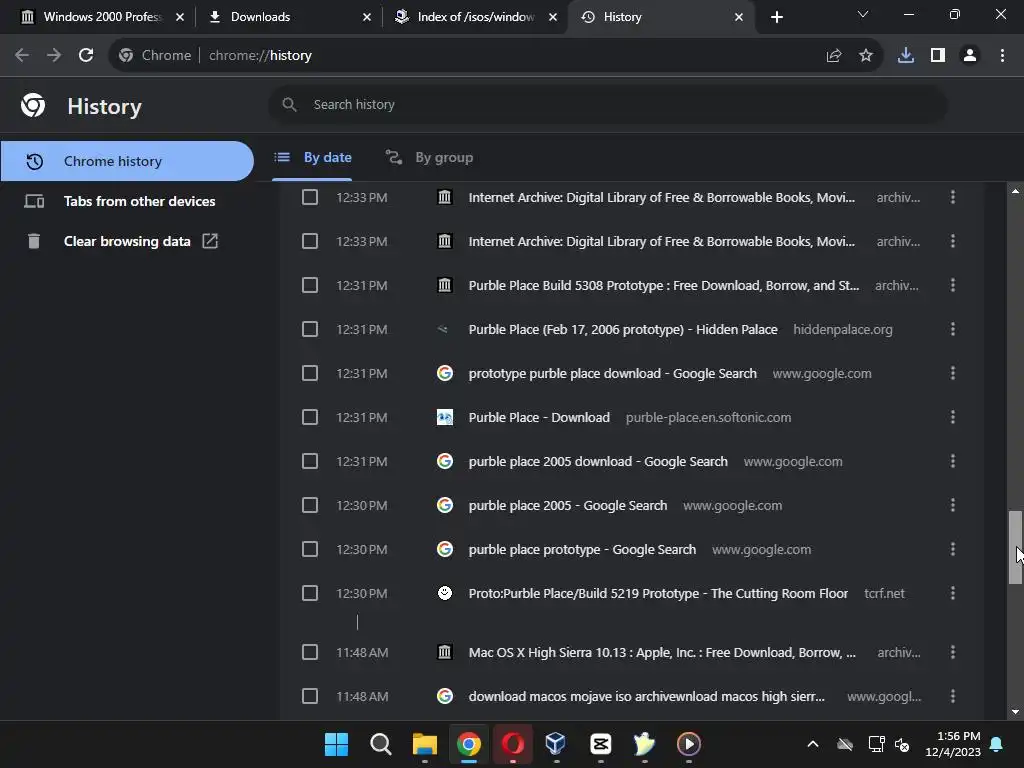Open Purble Place Hidden Palace link
The height and width of the screenshot is (768, 1024).
coord(623,329)
